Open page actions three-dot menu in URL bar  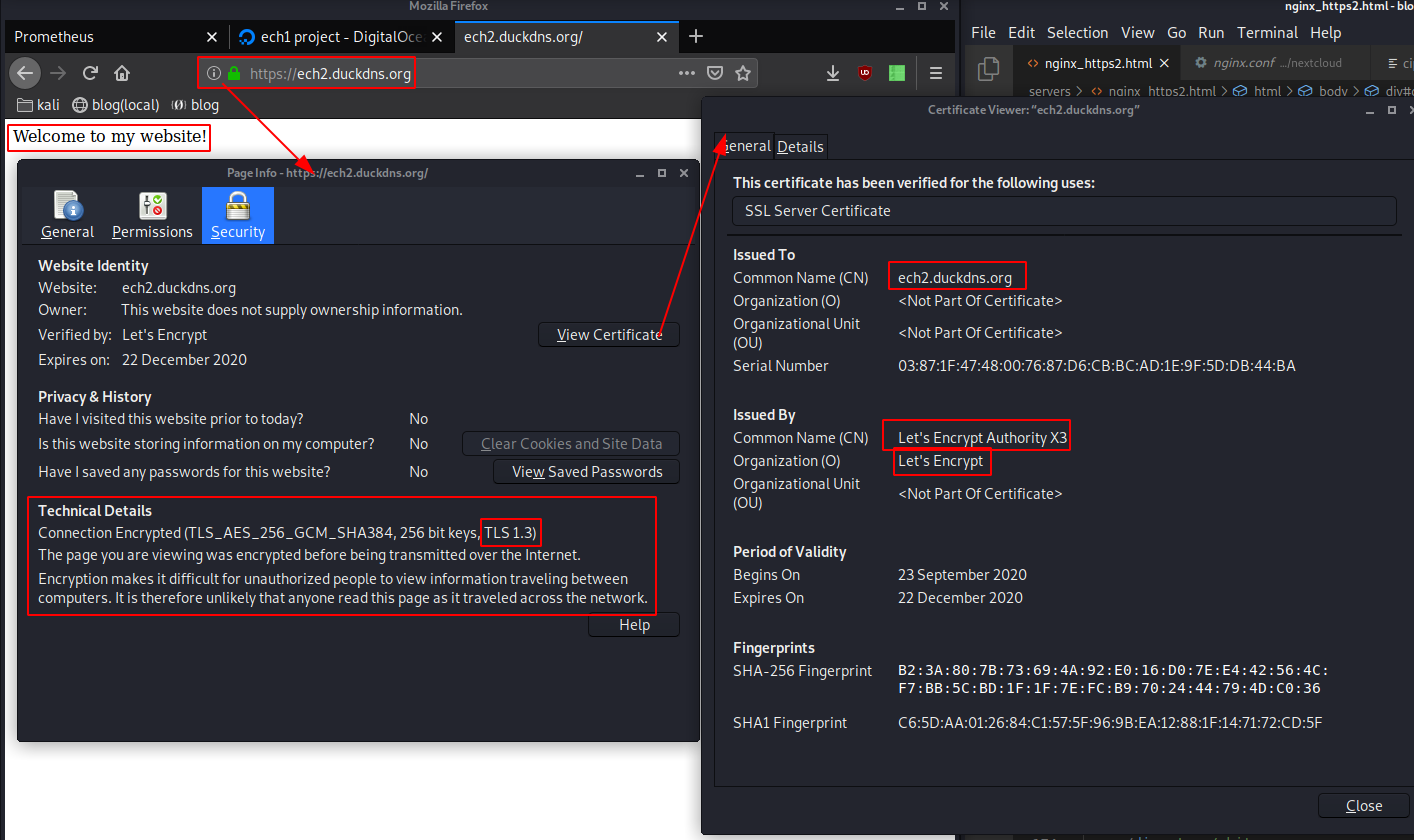[687, 73]
